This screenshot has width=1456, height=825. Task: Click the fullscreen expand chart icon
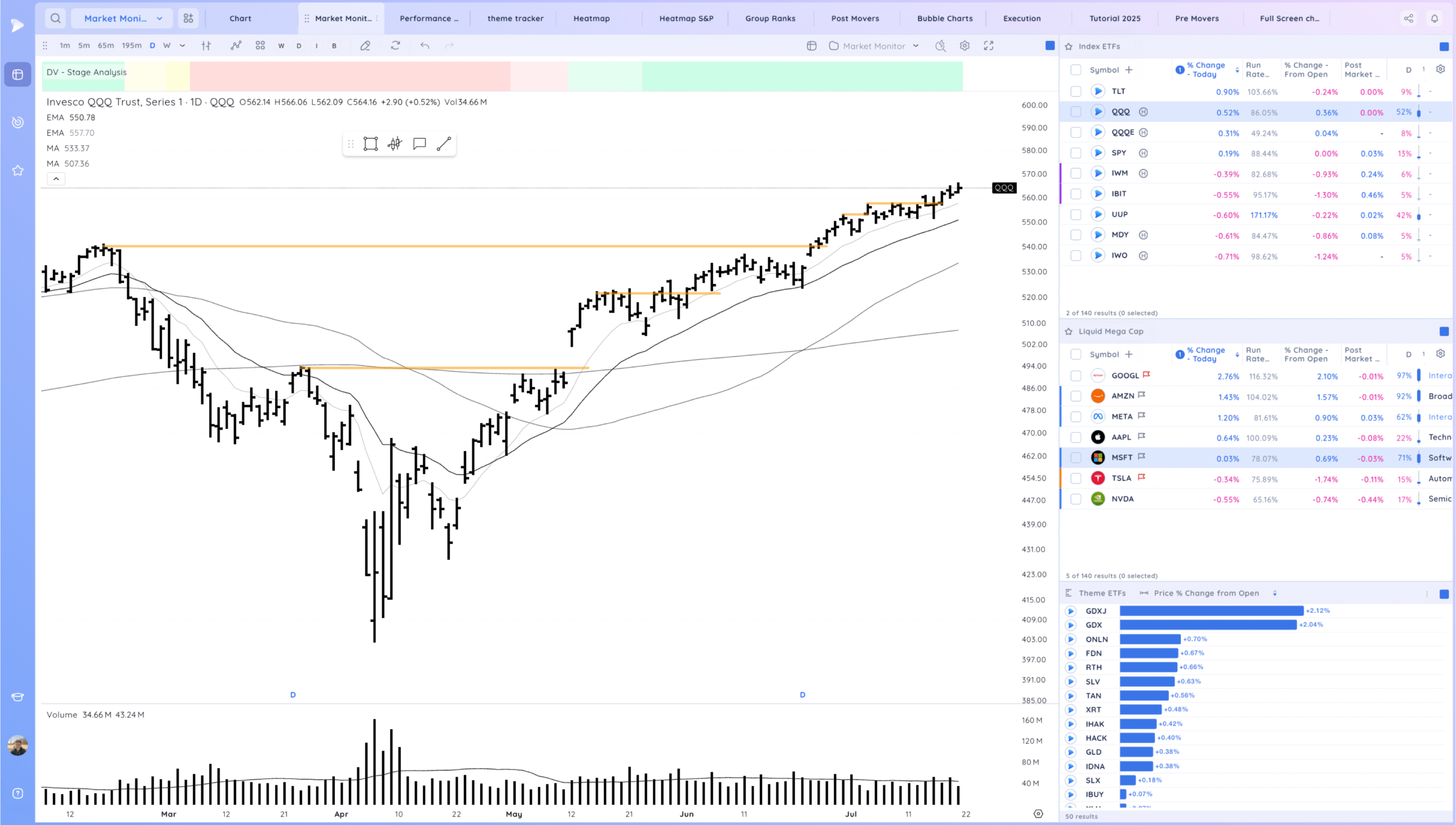988,46
